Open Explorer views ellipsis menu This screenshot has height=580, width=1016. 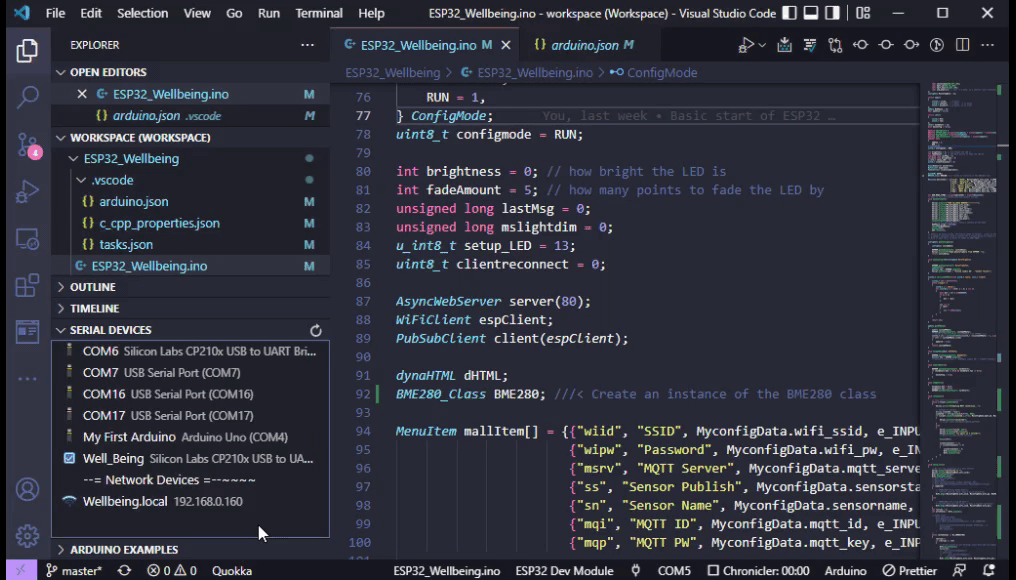(307, 45)
